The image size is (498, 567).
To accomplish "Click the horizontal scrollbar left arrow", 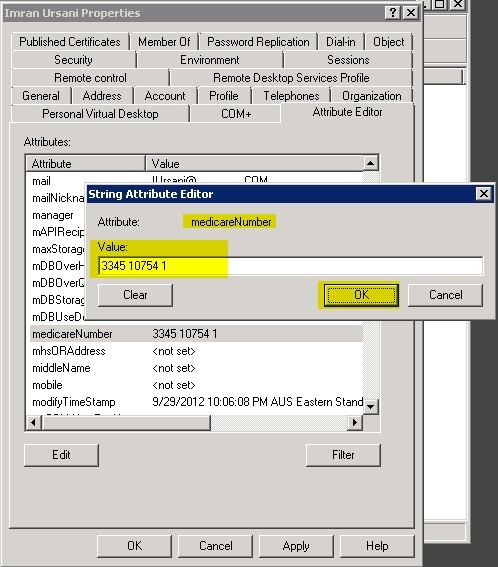I will click(34, 422).
